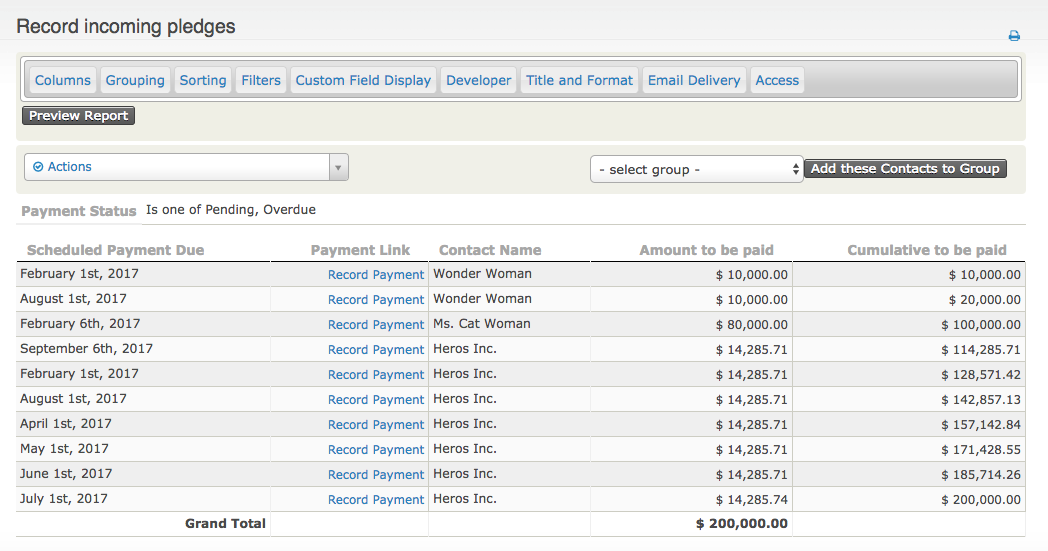Record payment due September 6th, 2017
Screen dimensions: 1048x551
(x=376, y=349)
